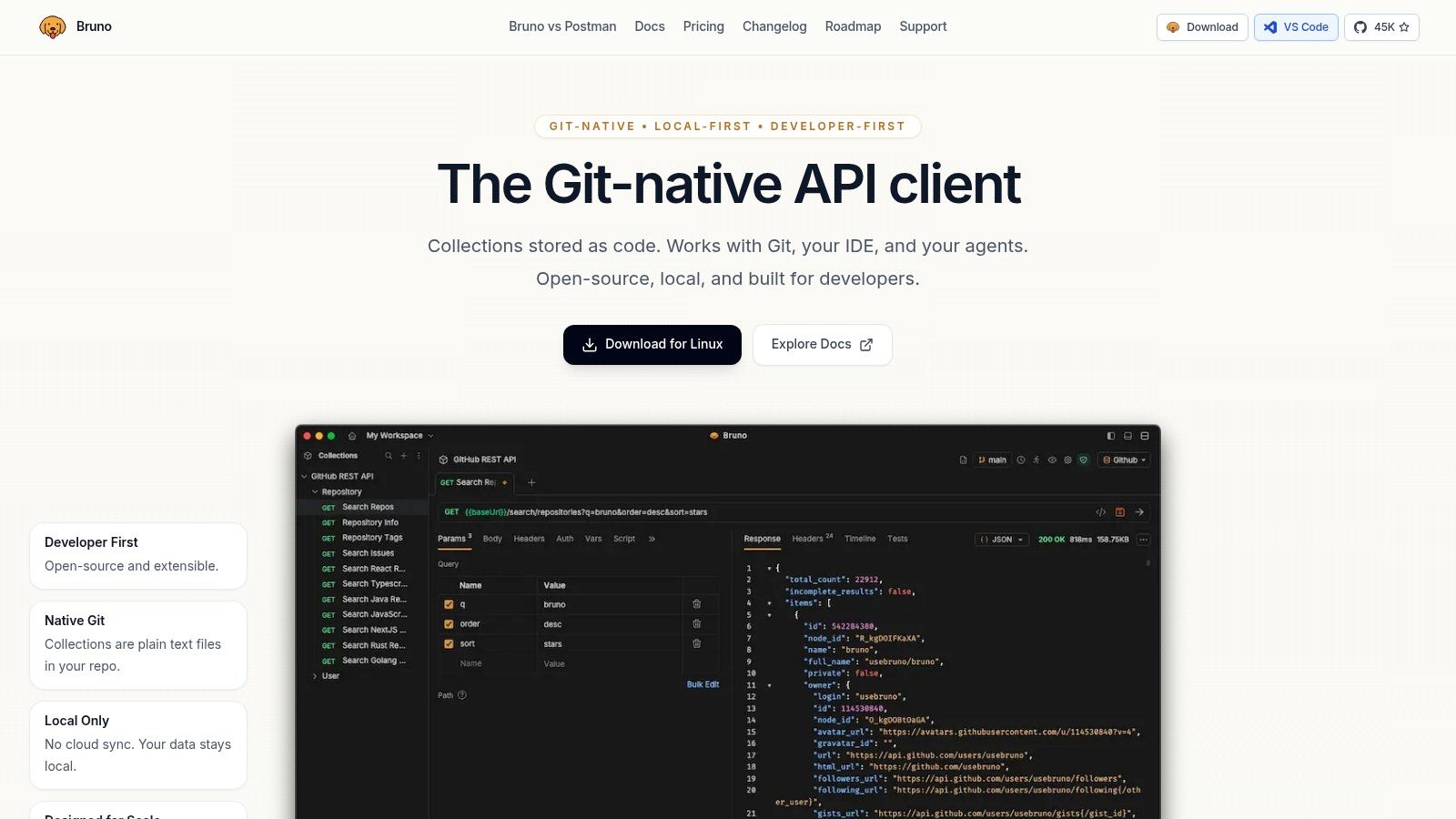Image resolution: width=1456 pixels, height=819 pixels.
Task: Expand the User folder
Action: click(x=315, y=676)
